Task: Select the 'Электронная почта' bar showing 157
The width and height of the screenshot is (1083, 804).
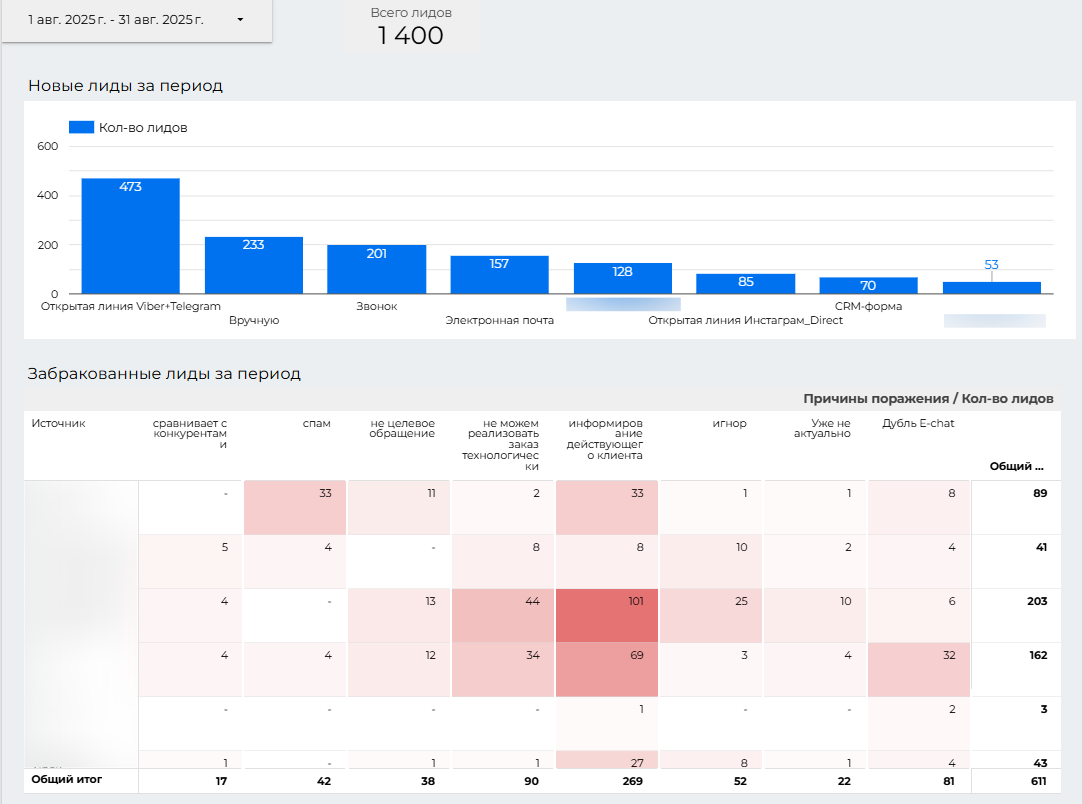Action: pos(499,275)
